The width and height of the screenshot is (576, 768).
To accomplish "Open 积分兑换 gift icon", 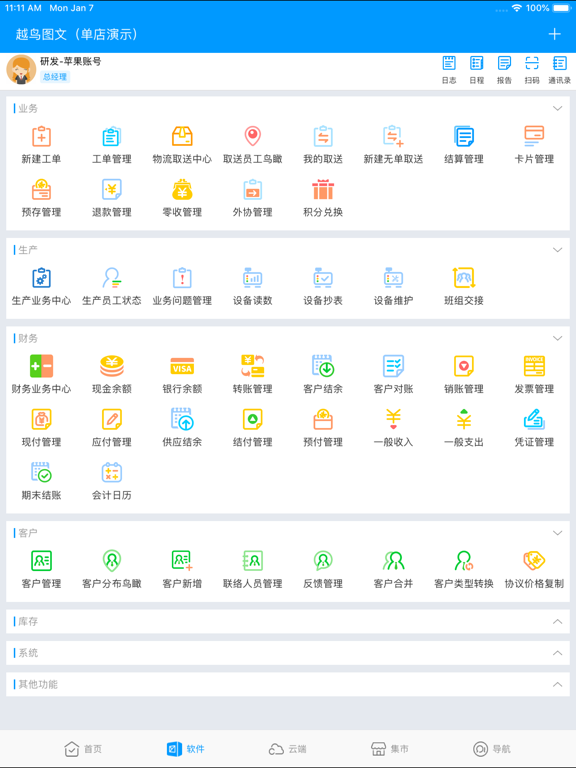I will coord(323,190).
